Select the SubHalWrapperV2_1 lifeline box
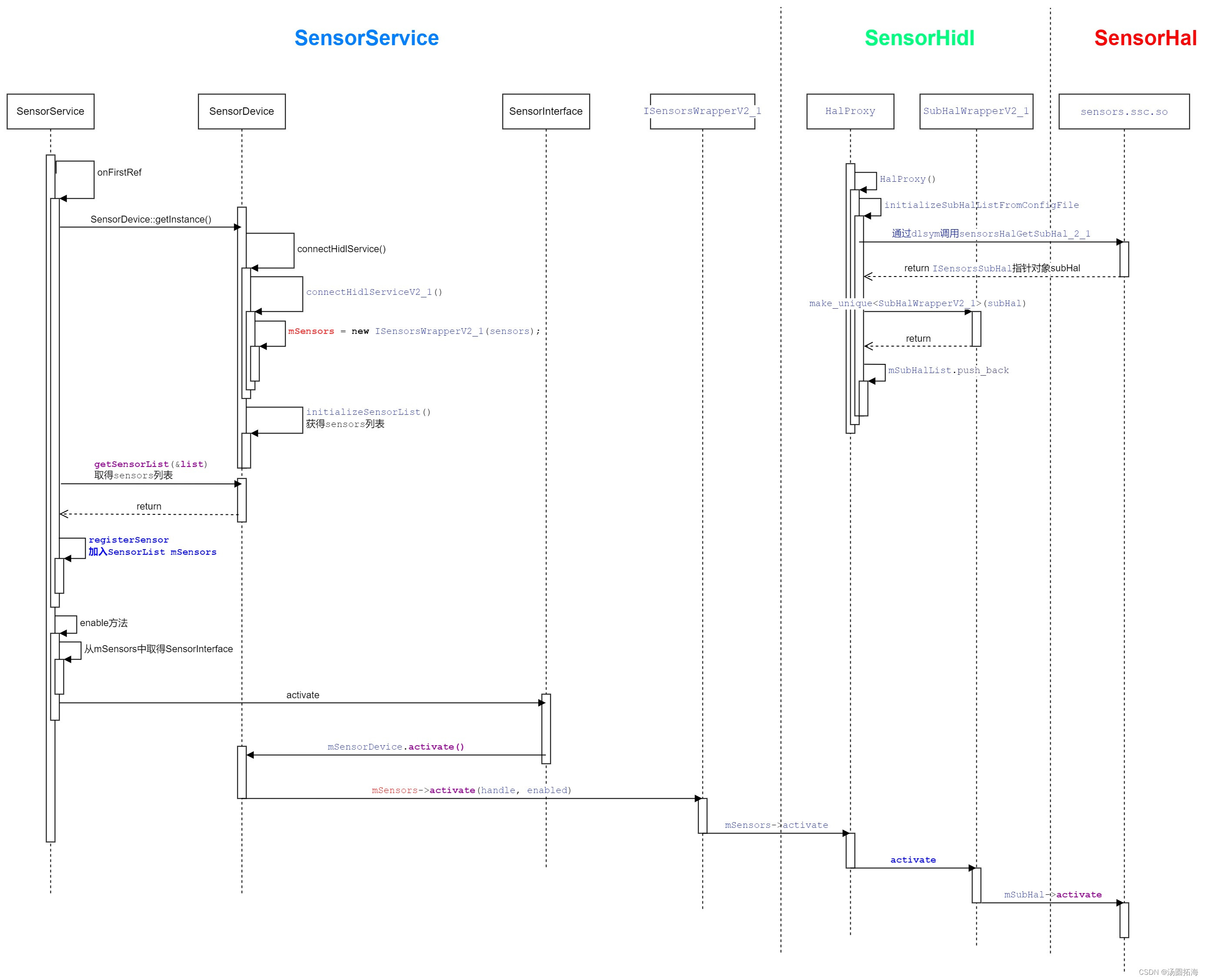 click(975, 110)
